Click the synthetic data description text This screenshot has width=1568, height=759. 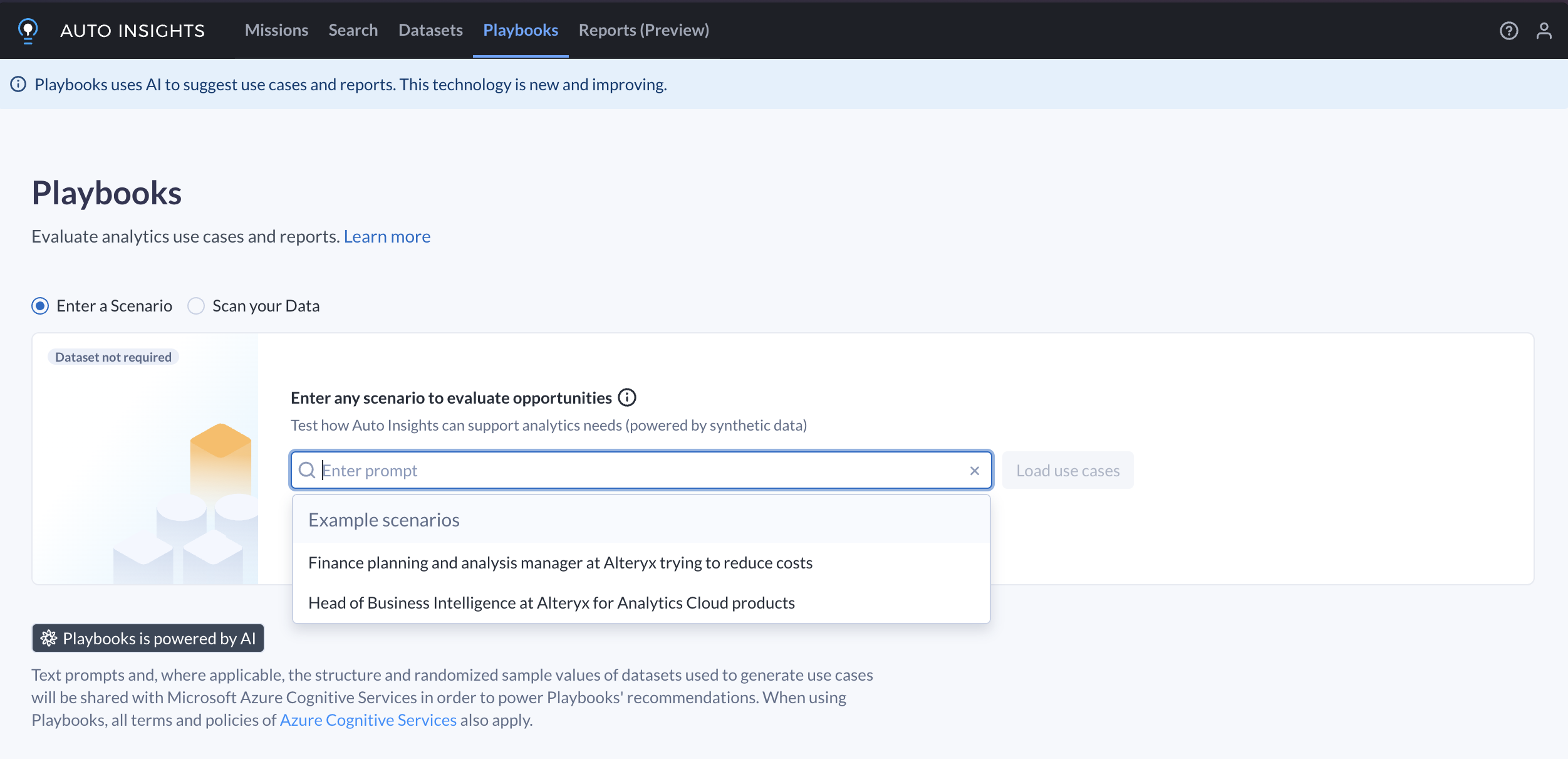click(549, 426)
